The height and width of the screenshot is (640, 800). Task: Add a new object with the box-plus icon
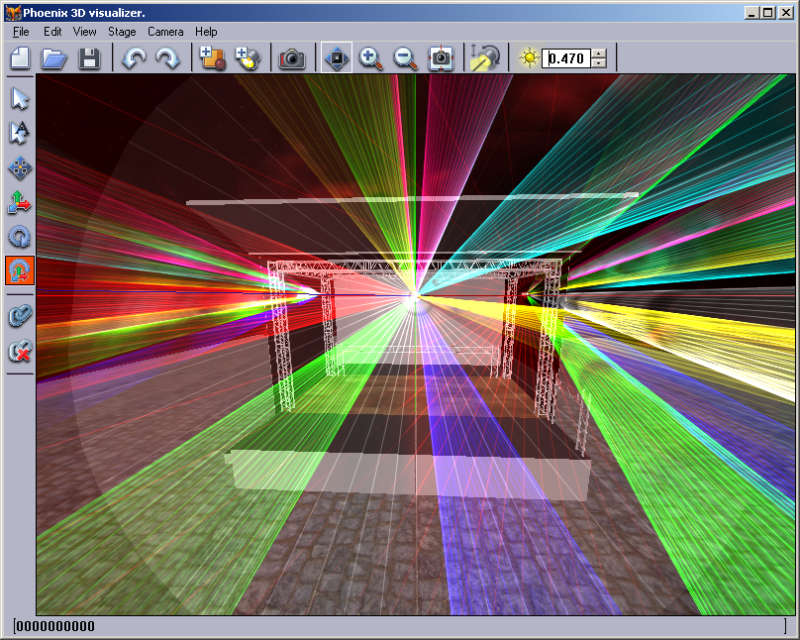(x=213, y=58)
